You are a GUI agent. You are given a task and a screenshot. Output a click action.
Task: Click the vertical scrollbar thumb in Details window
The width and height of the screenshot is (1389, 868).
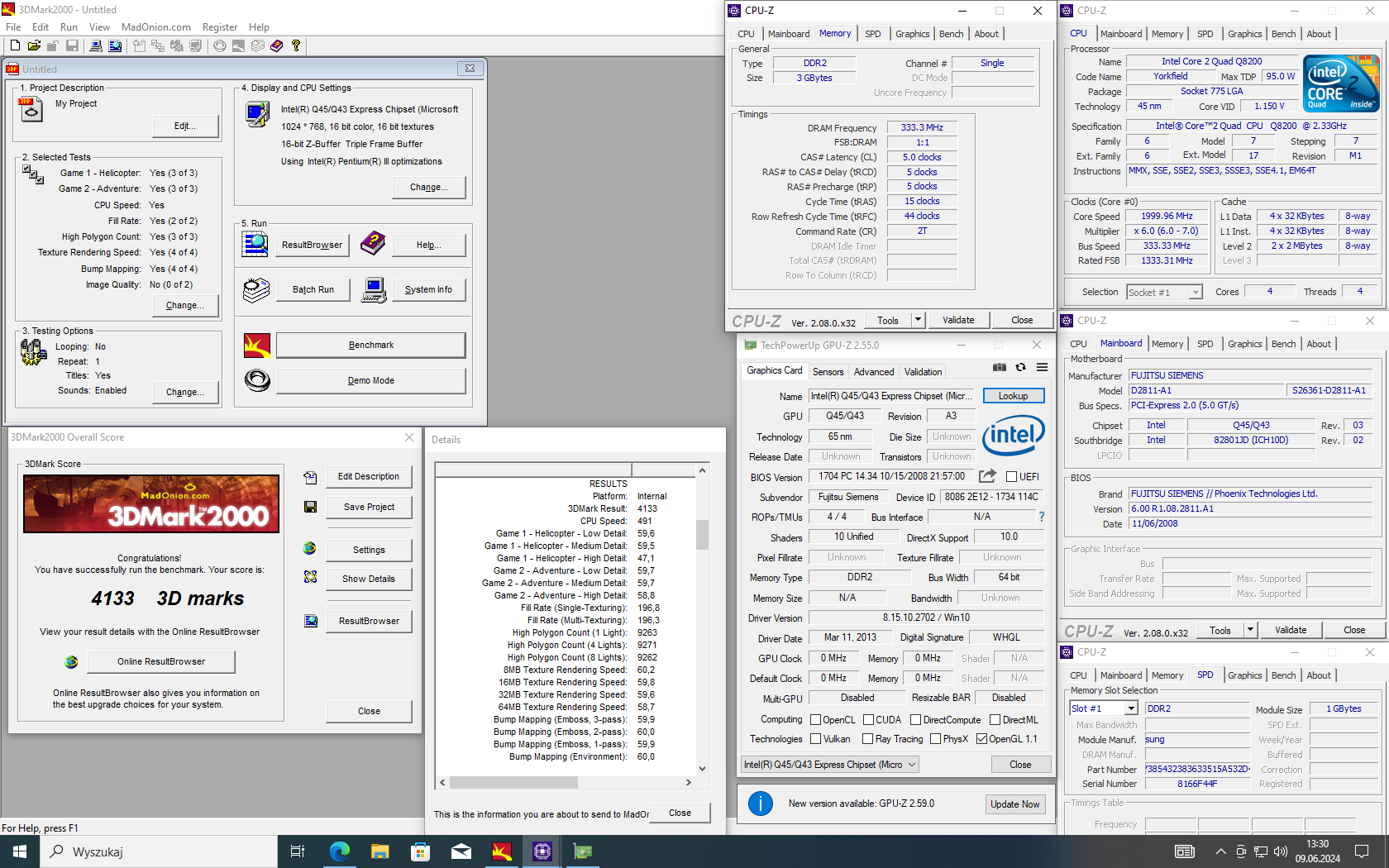702,534
